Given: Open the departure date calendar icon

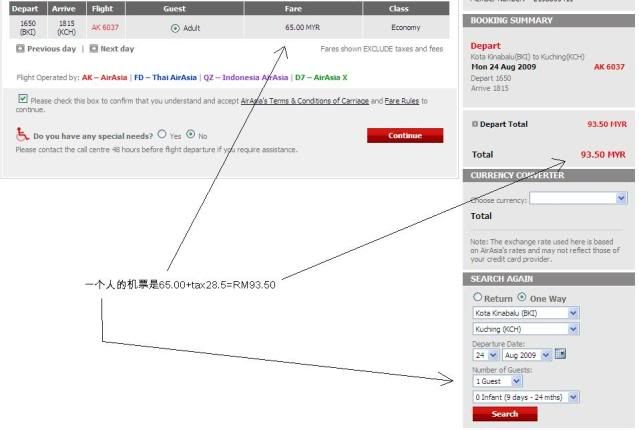Looking at the screenshot, I should click(x=560, y=354).
